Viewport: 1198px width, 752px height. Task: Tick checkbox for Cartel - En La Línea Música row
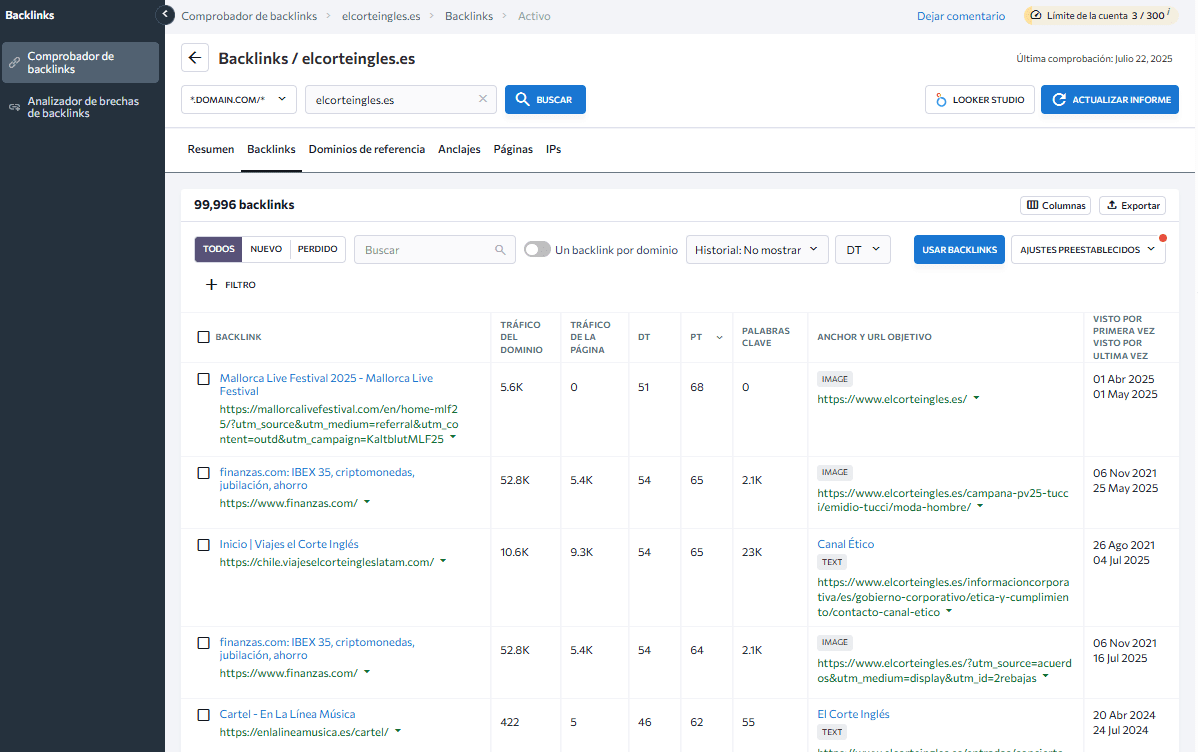point(203,715)
